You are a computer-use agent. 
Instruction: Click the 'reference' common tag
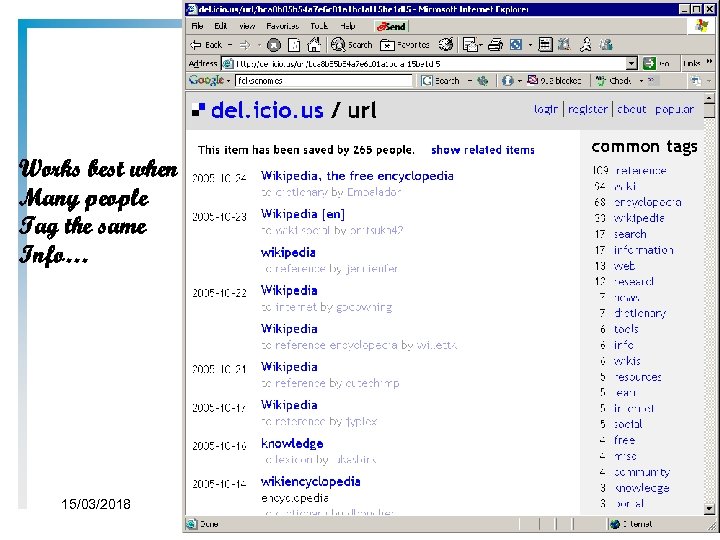[641, 170]
